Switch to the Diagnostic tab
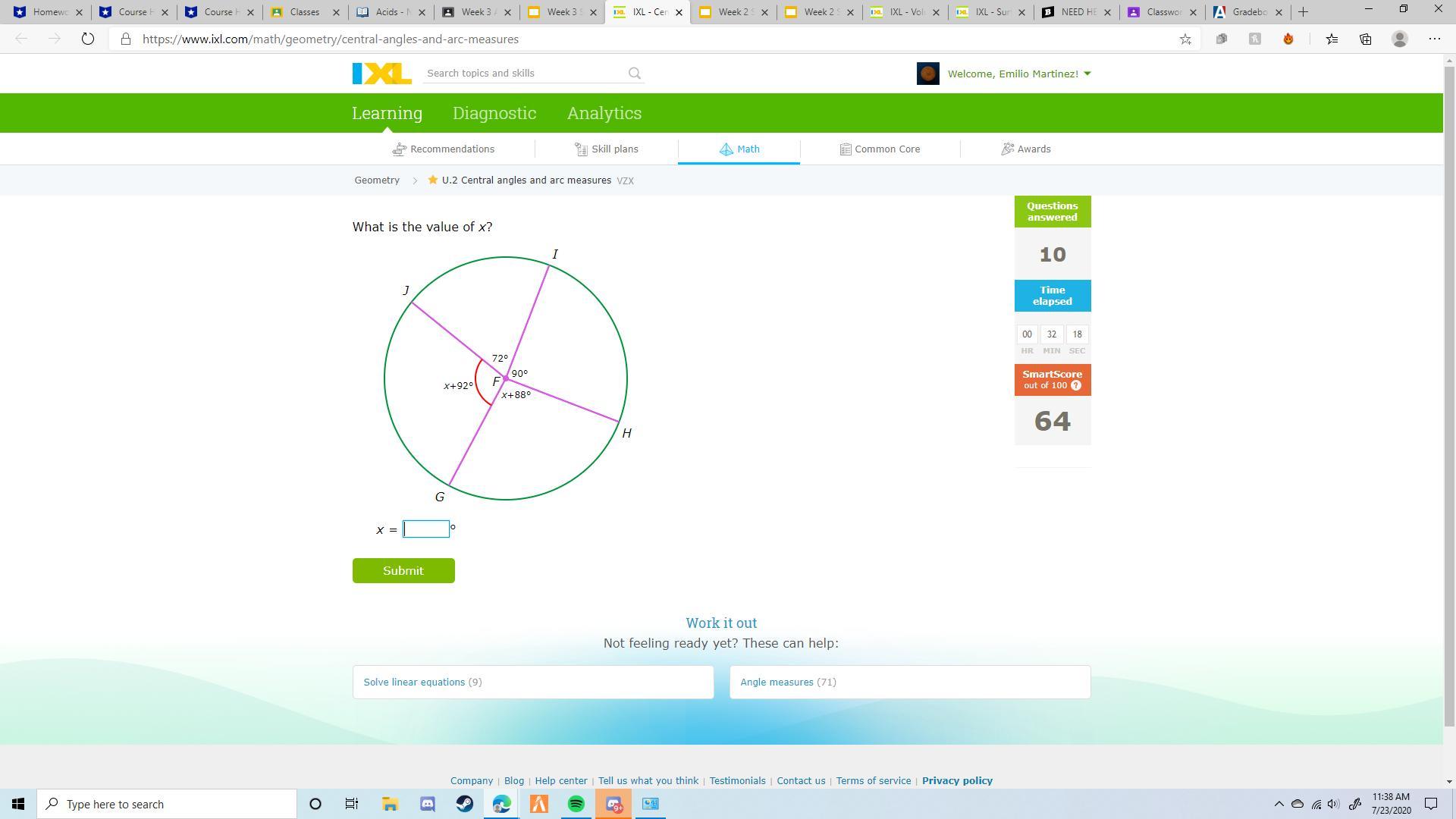 click(494, 113)
